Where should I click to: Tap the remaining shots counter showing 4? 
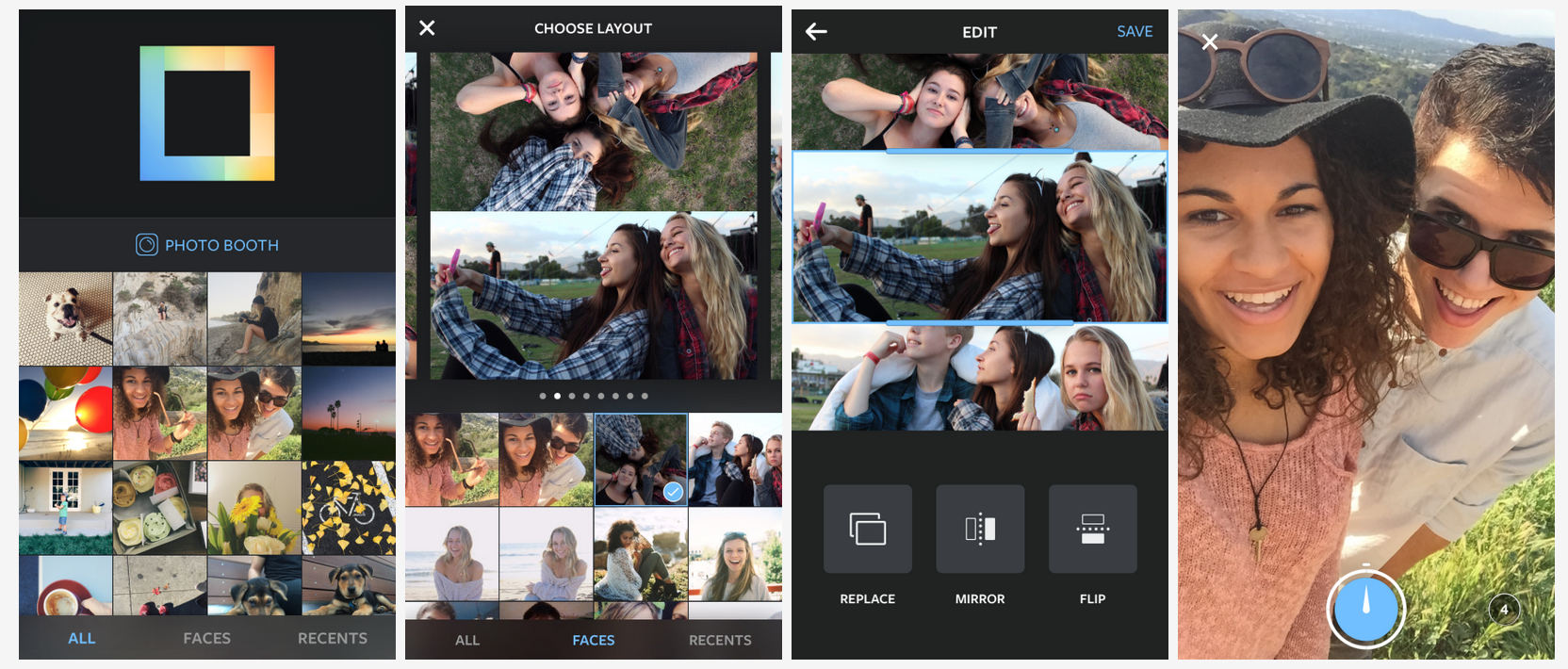pyautogui.click(x=1504, y=610)
